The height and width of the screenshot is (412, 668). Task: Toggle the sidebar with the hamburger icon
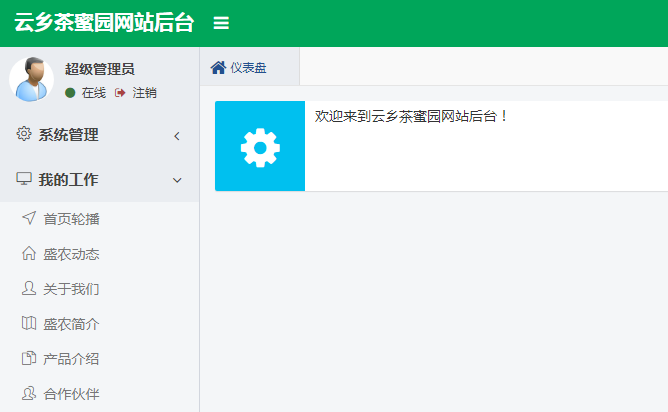tap(221, 23)
